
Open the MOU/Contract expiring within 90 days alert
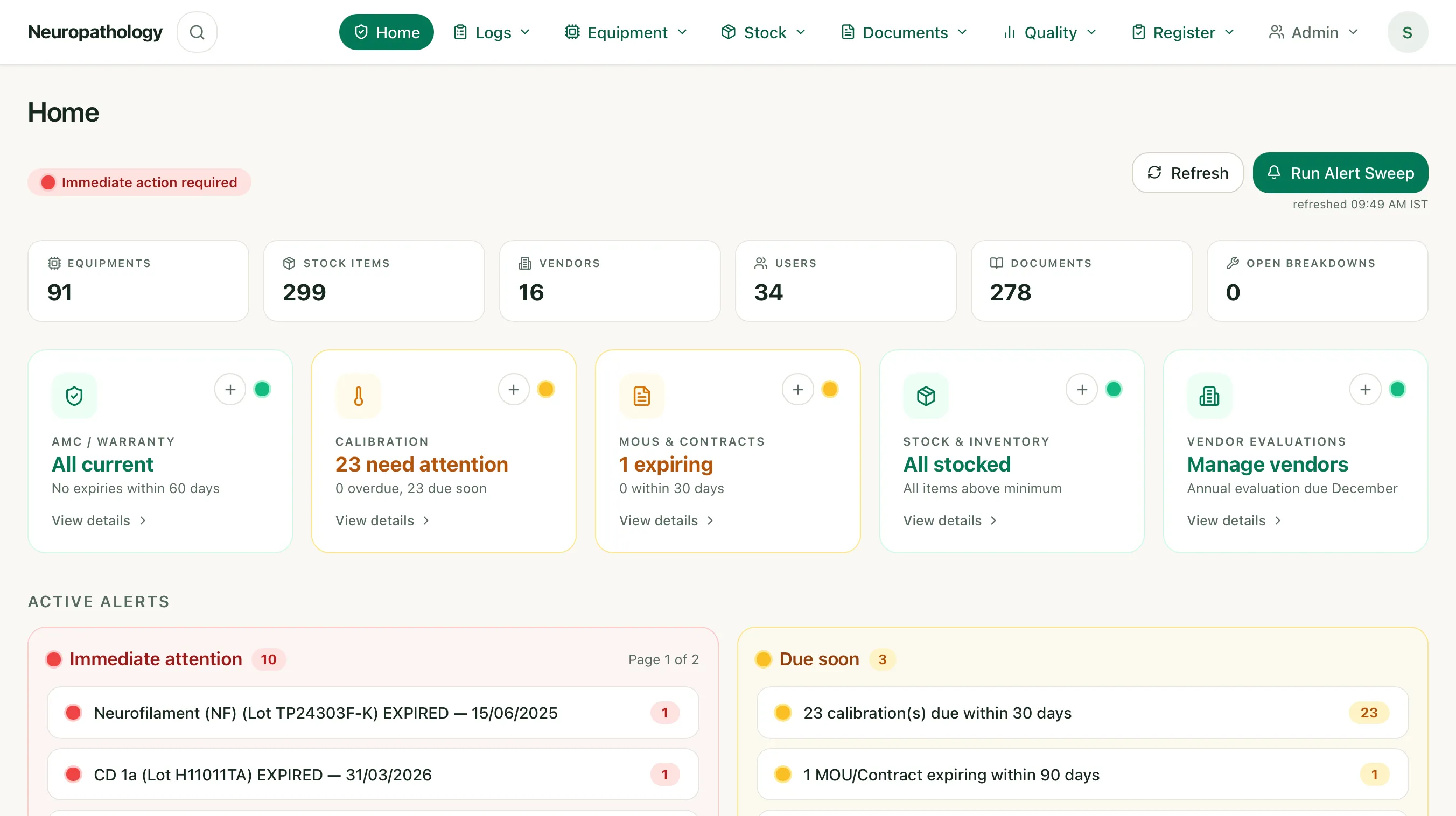coord(1082,774)
